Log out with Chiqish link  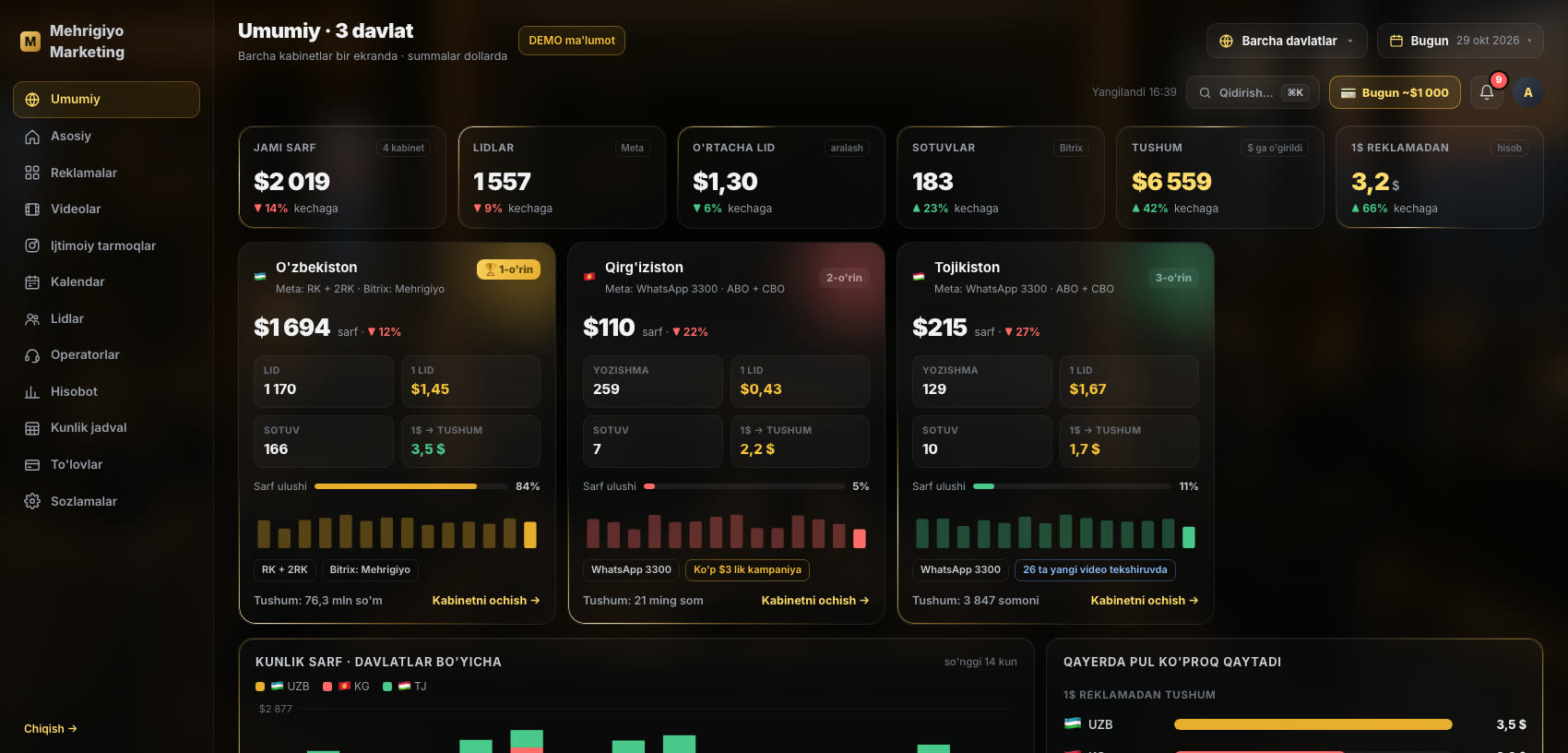(x=51, y=729)
